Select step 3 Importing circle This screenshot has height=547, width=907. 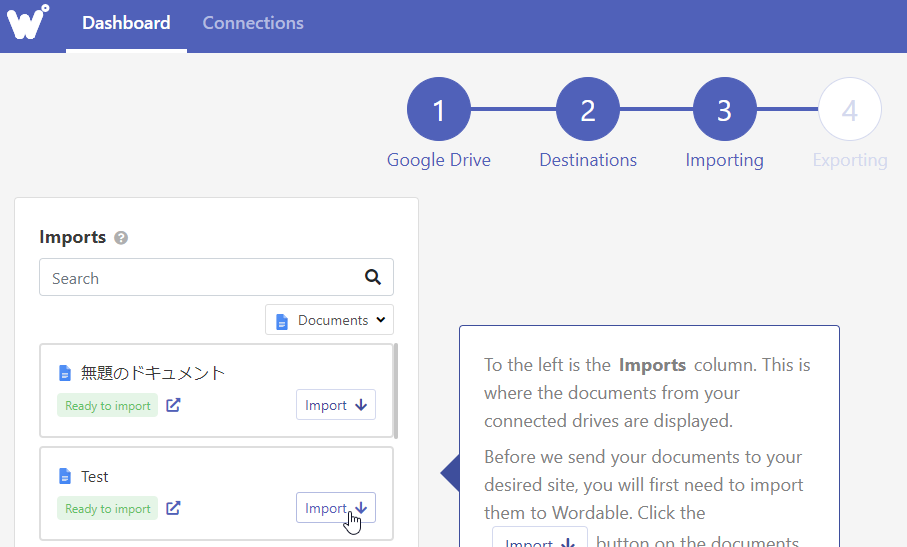pos(724,110)
